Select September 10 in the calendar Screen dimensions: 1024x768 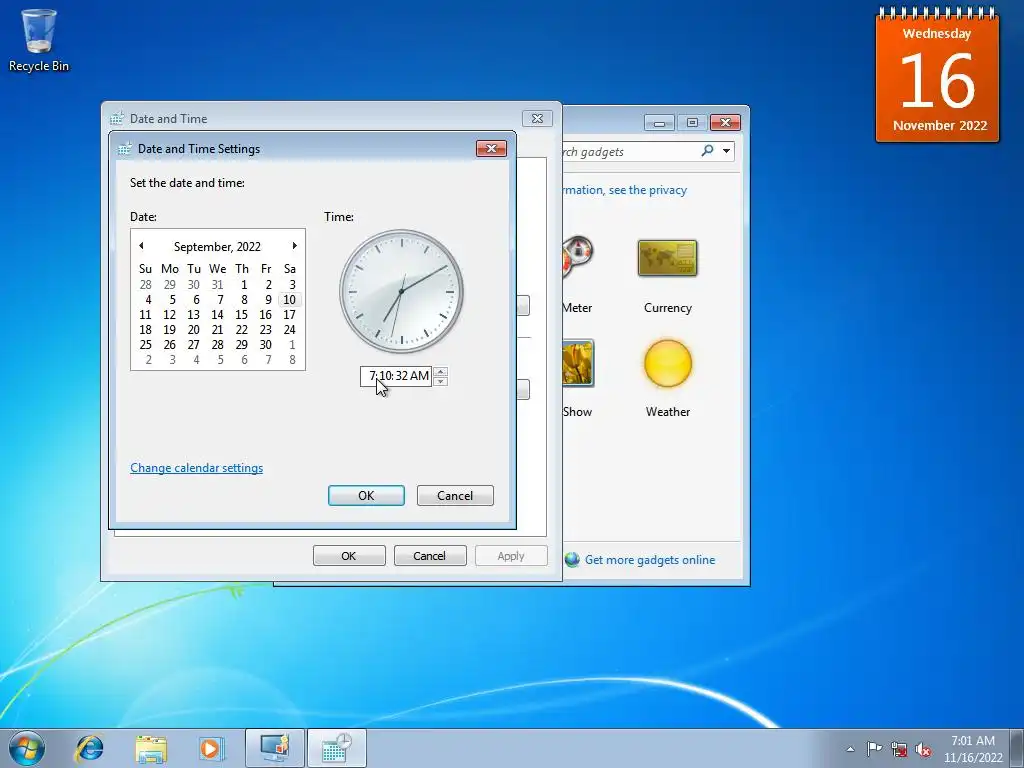[289, 300]
